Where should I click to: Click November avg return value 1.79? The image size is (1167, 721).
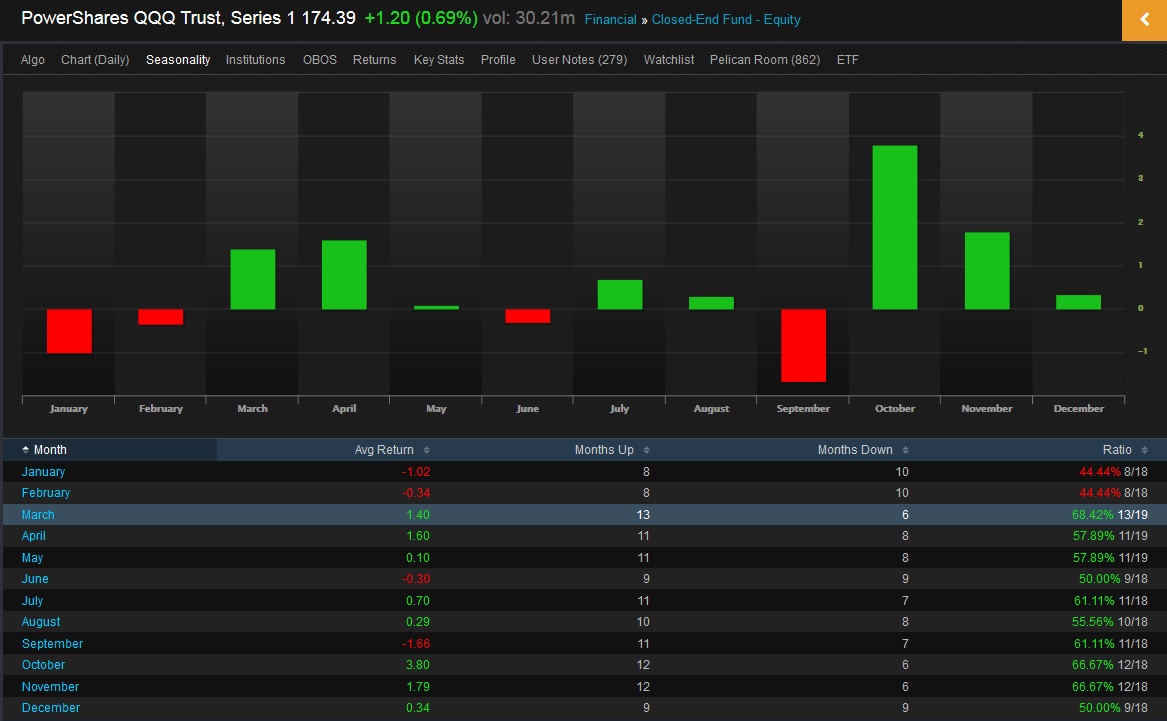[x=418, y=687]
